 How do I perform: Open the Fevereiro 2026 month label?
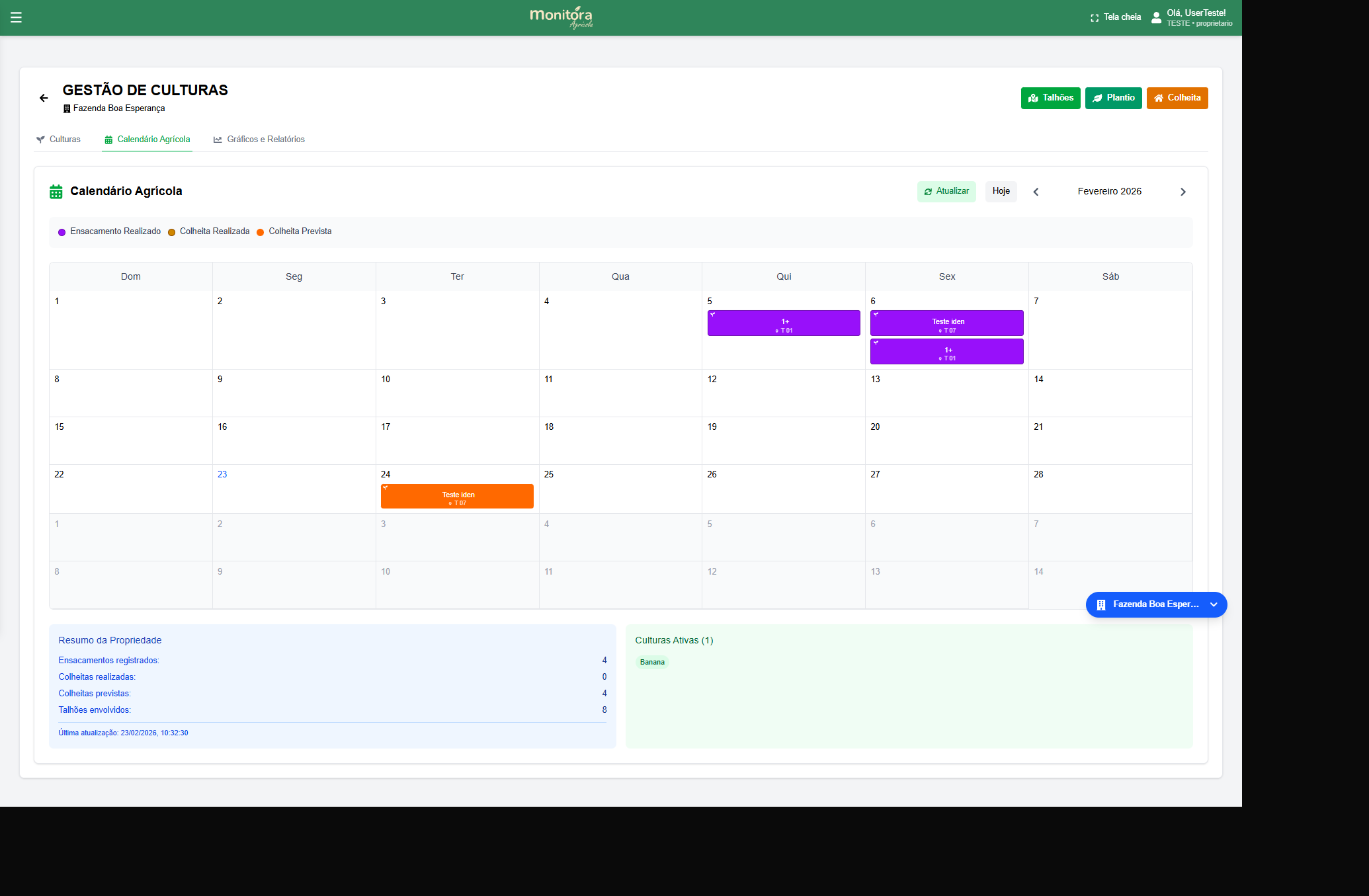pyautogui.click(x=1109, y=191)
